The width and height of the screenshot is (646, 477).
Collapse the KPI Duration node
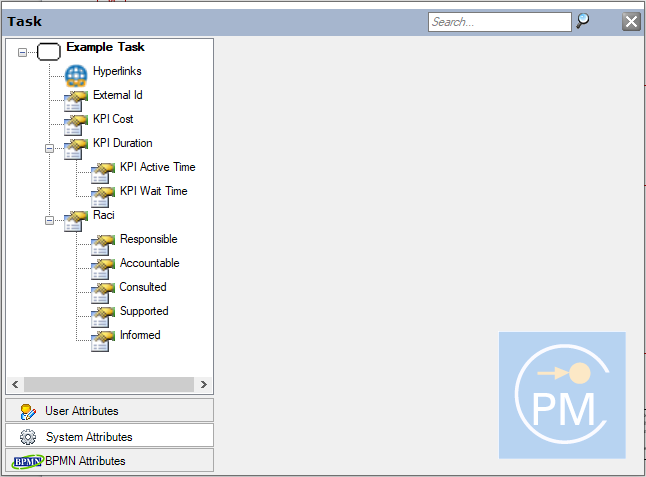coord(49,148)
